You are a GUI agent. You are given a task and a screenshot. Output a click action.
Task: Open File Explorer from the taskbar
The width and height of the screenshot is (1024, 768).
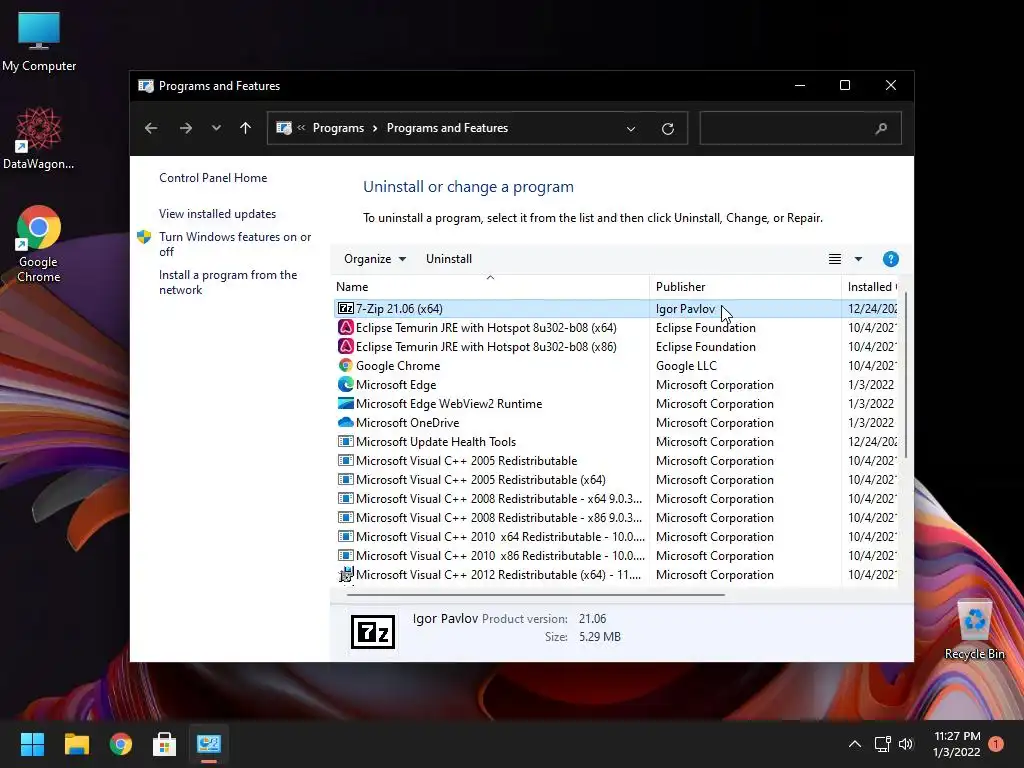pyautogui.click(x=76, y=744)
